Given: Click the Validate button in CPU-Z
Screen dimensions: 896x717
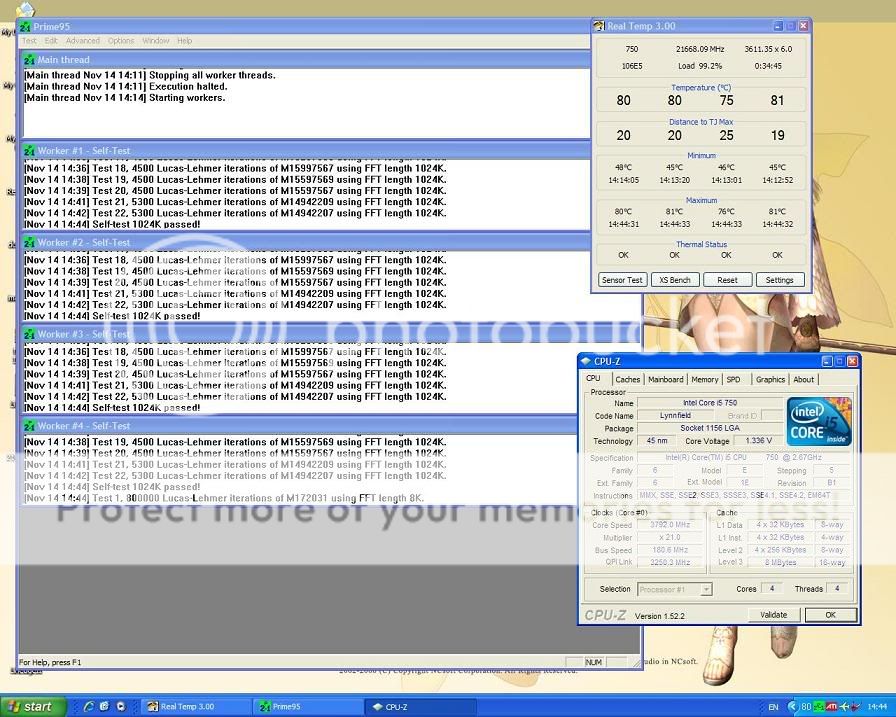Looking at the screenshot, I should click(773, 615).
